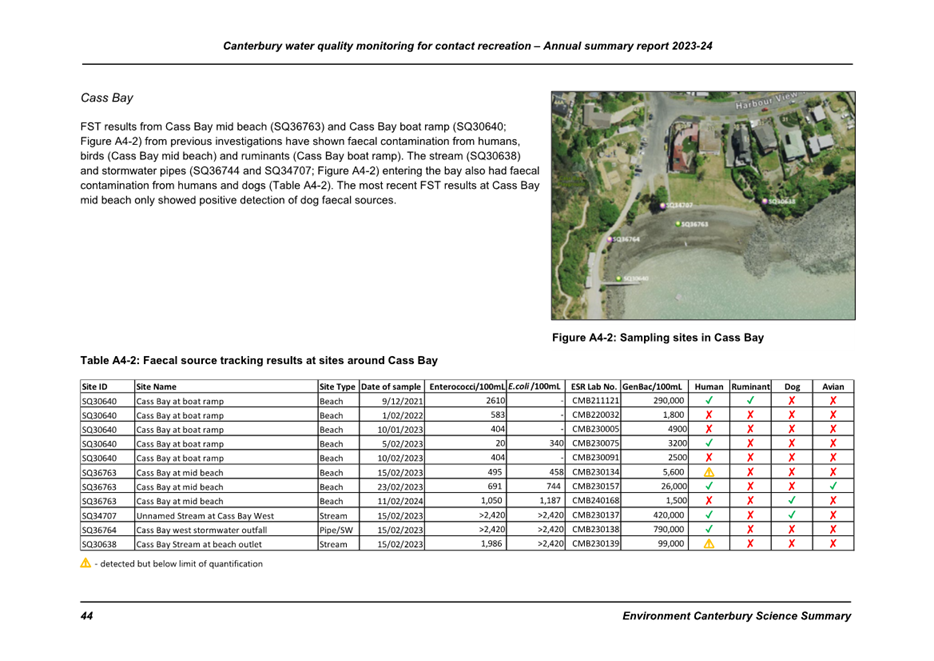Click the red Dog cross in row CMB230138
934x661 pixels.
coord(792,529)
